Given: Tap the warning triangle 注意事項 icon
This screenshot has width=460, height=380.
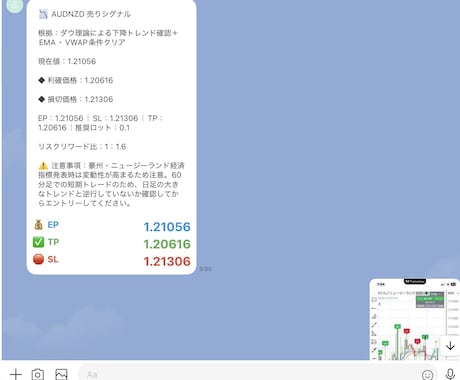Looking at the screenshot, I should (43, 165).
